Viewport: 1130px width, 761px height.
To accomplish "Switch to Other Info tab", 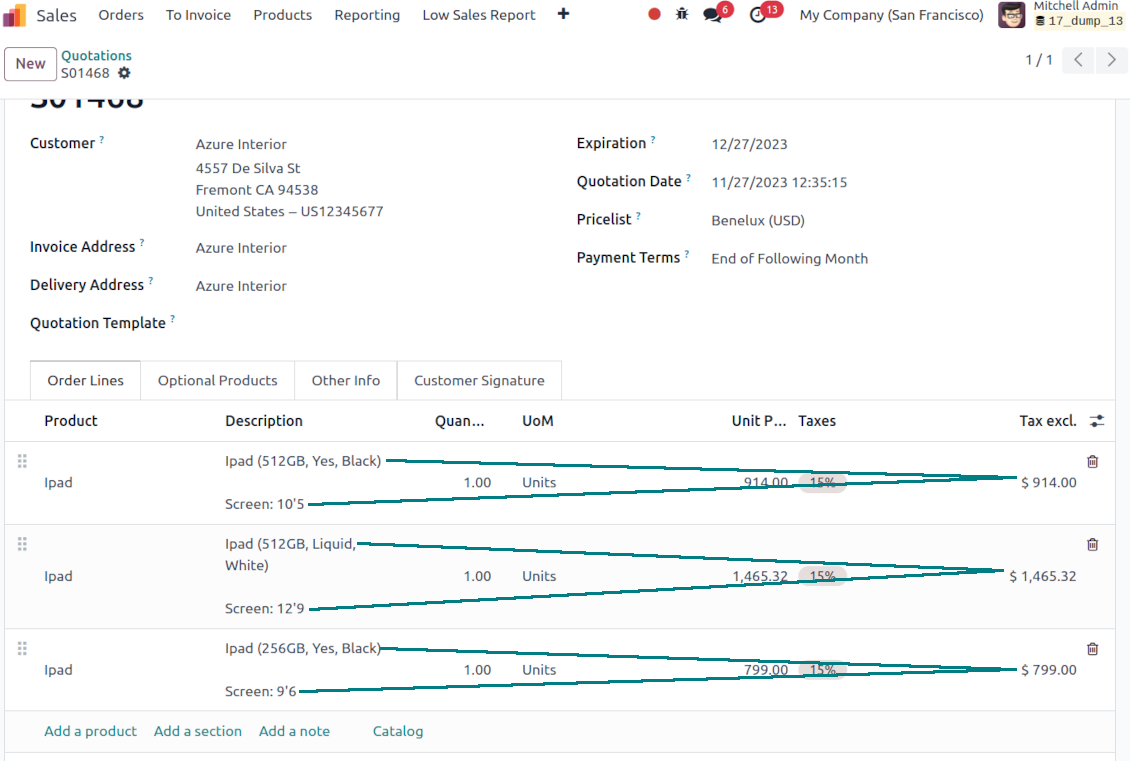I will [x=346, y=380].
